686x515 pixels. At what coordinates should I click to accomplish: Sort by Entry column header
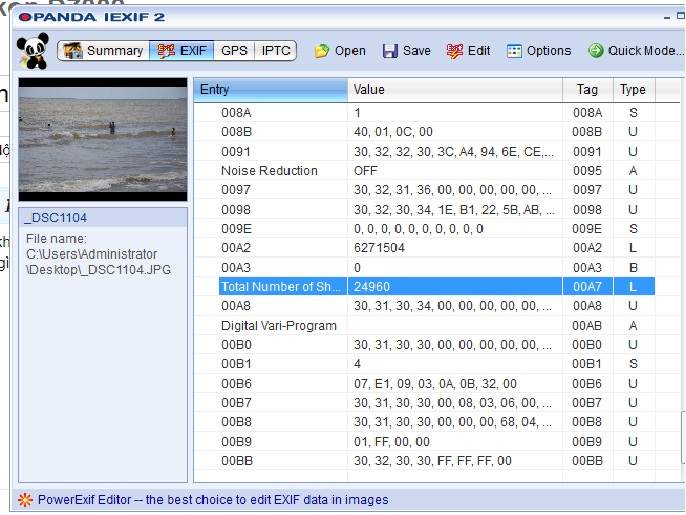pyautogui.click(x=270, y=90)
